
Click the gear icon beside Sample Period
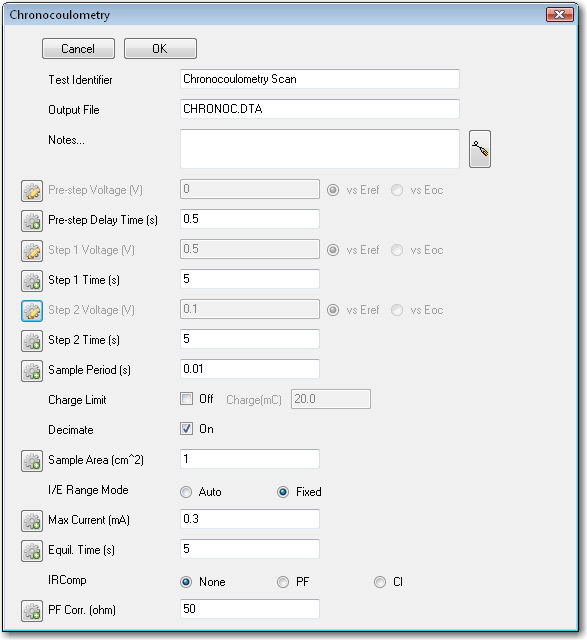[x=32, y=371]
